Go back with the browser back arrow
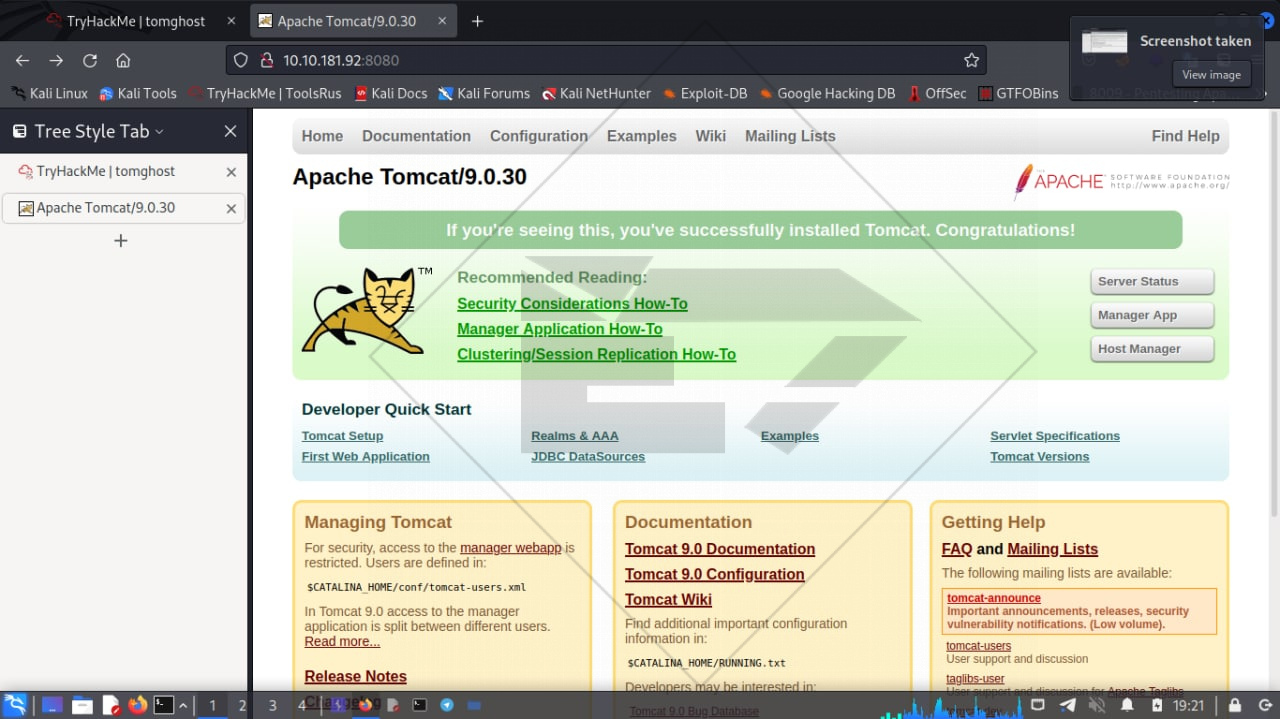The image size is (1280, 719). click(x=22, y=60)
